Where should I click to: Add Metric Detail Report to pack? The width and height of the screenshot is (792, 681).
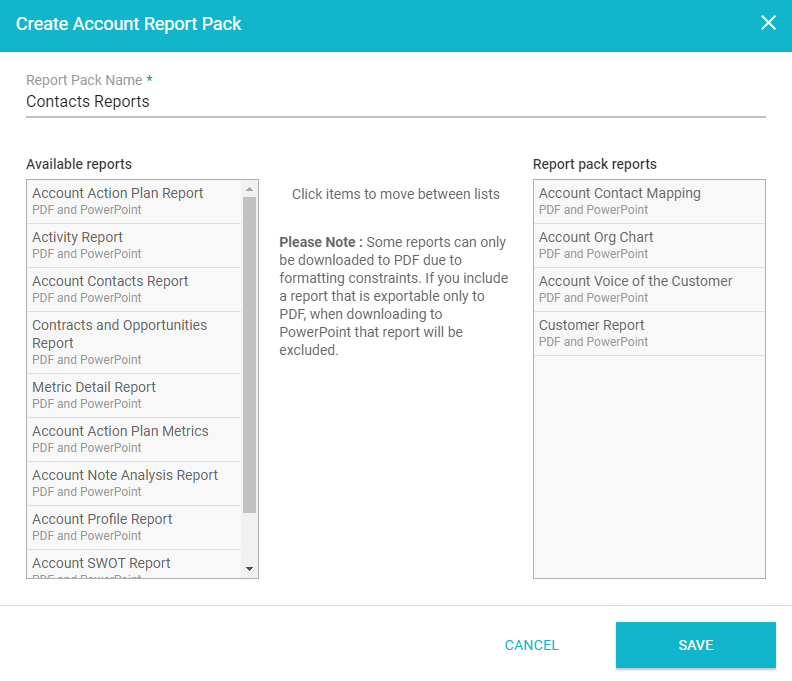(134, 395)
